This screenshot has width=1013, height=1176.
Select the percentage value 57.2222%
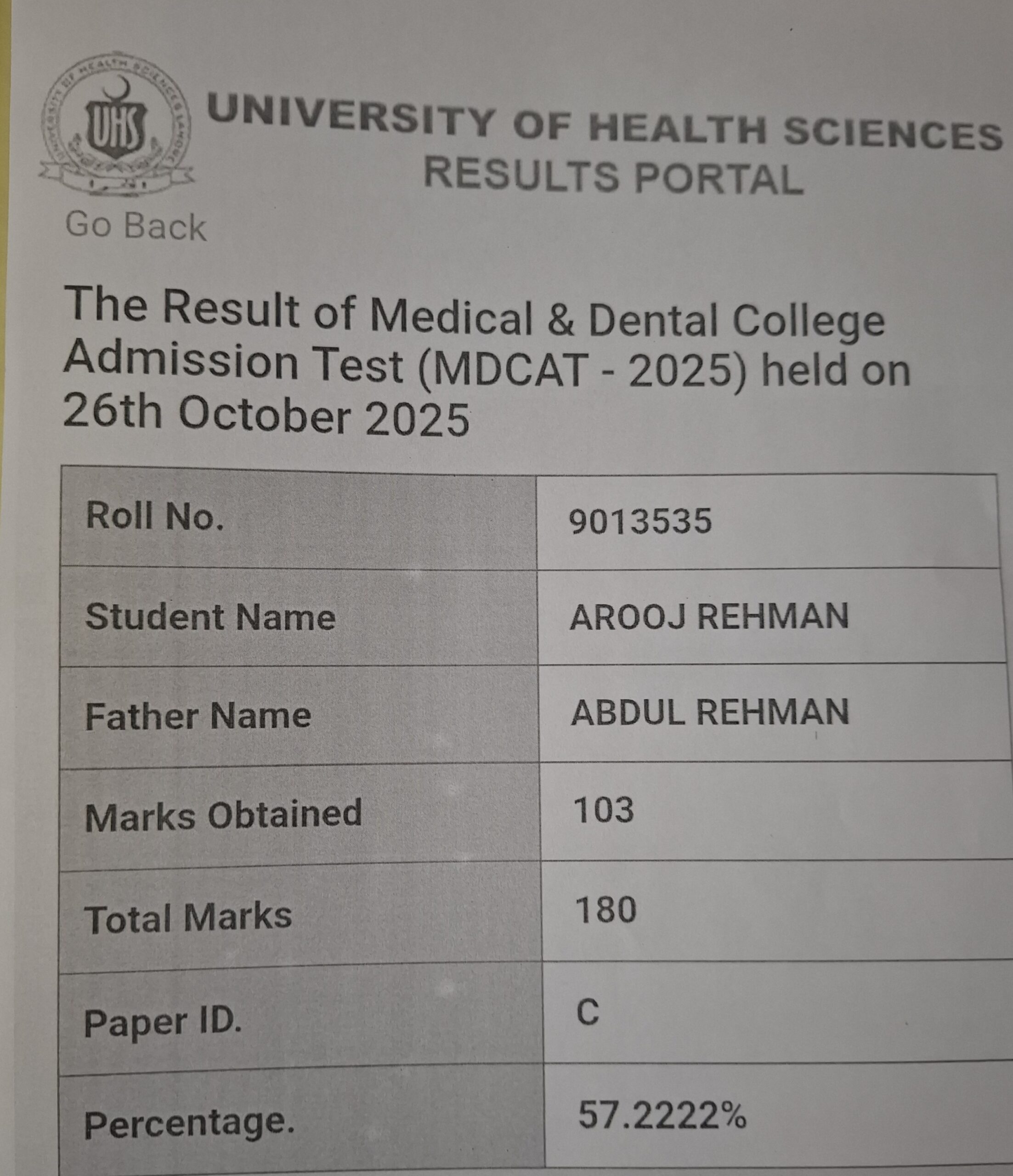click(662, 1116)
